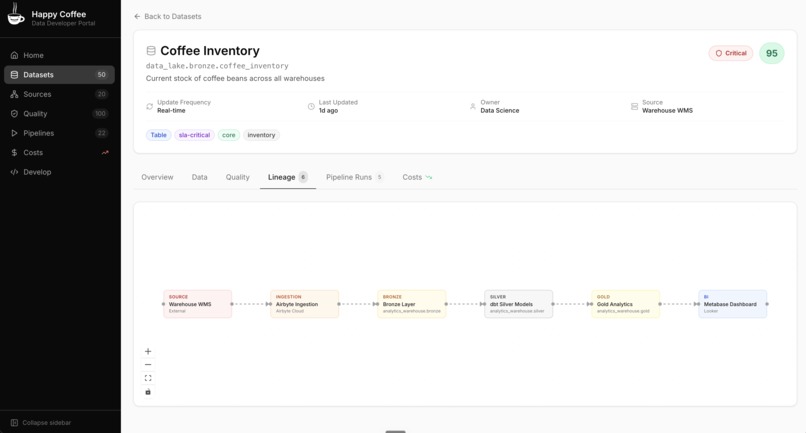
Task: Click the Owner person icon
Action: click(472, 106)
